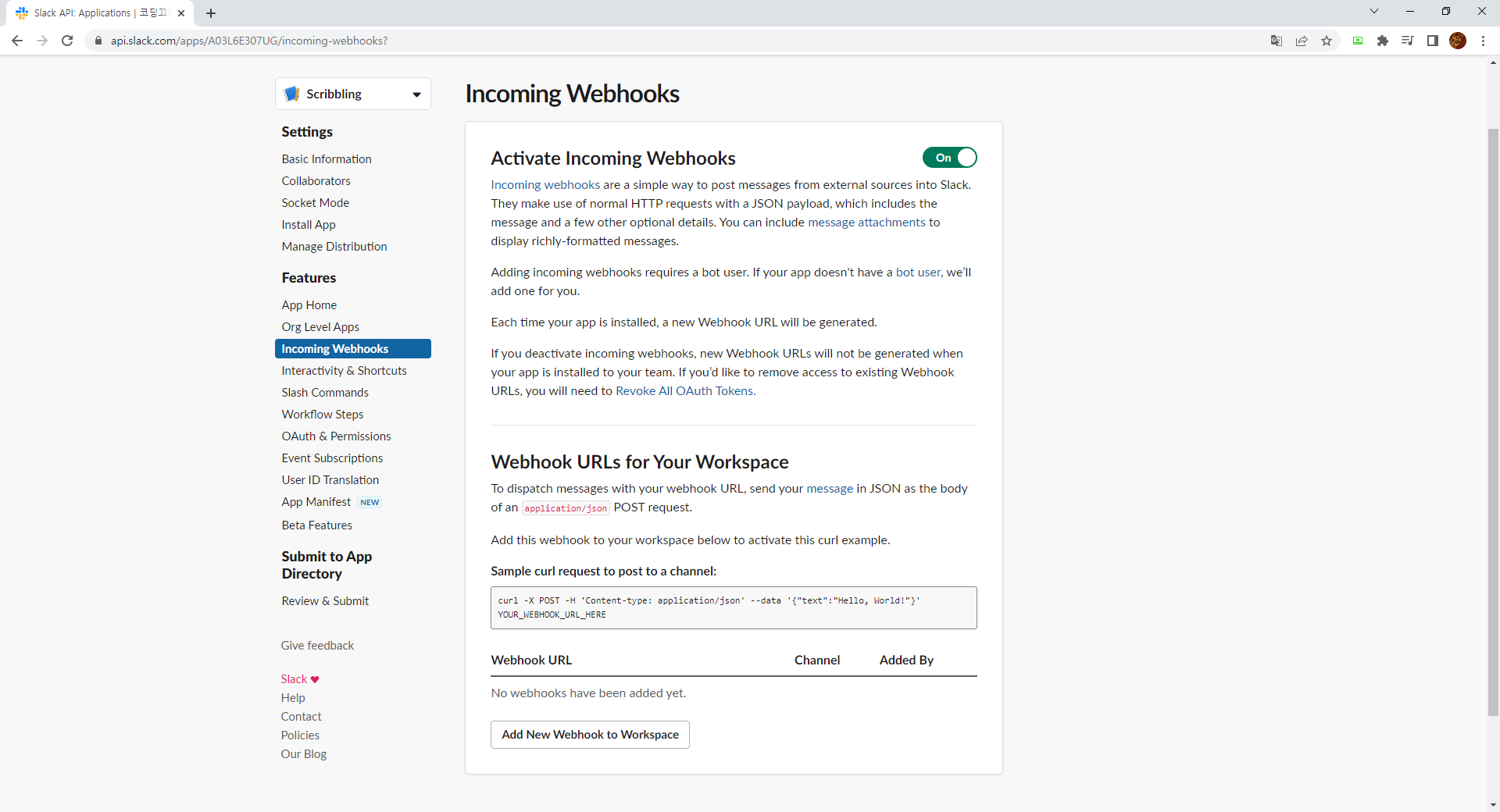Follow the bot user link
This screenshot has height=812, width=1500.
(918, 272)
